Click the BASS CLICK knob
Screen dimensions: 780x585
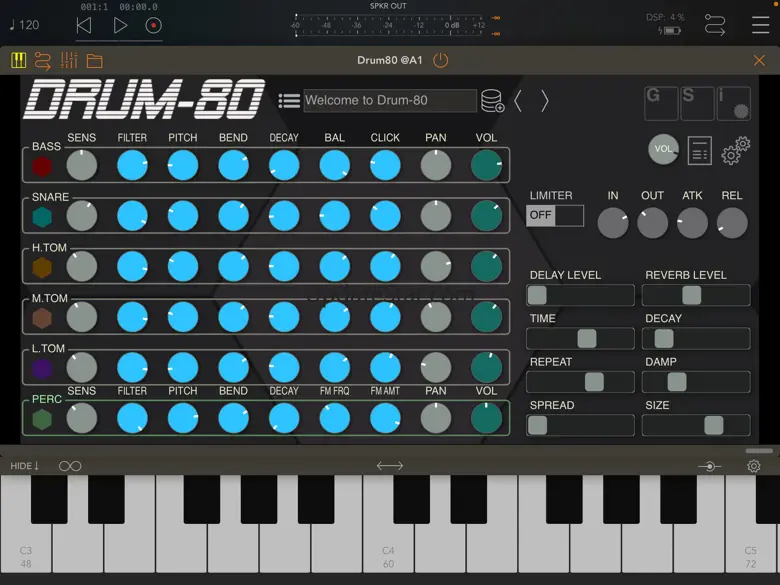(385, 165)
